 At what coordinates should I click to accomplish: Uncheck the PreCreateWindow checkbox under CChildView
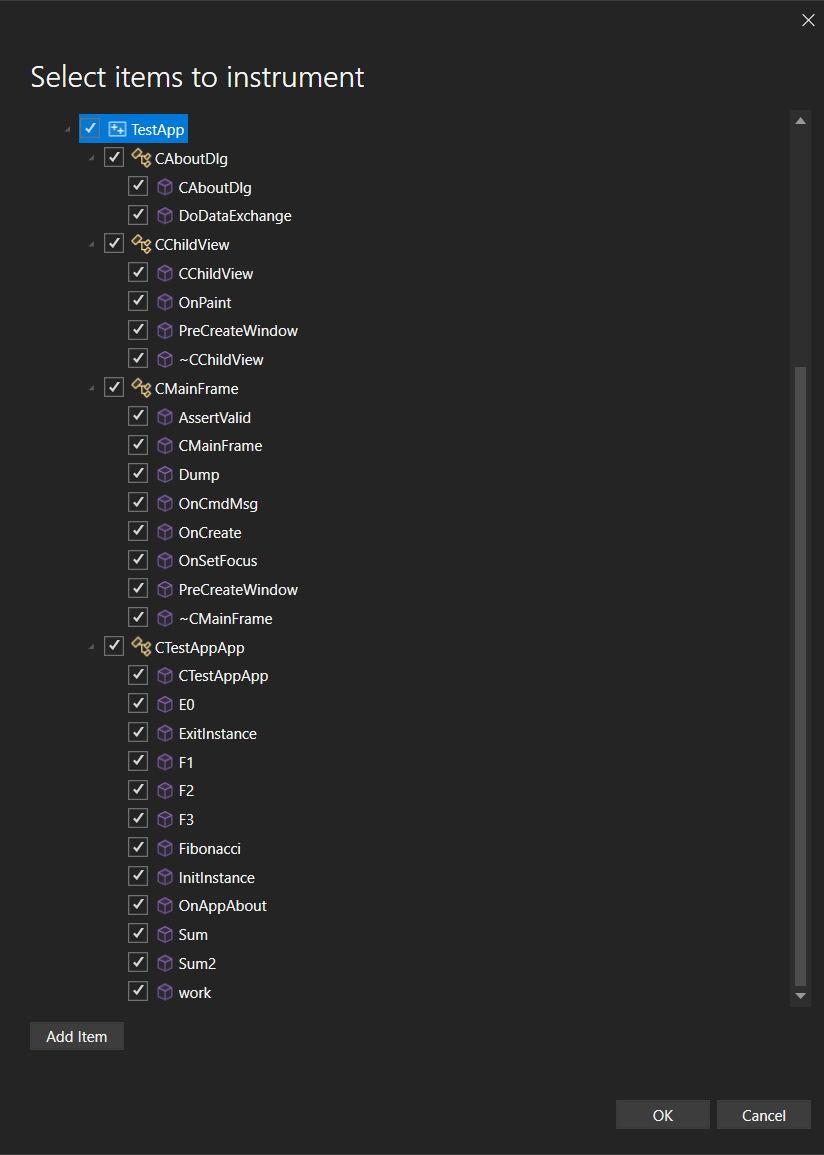coord(138,328)
